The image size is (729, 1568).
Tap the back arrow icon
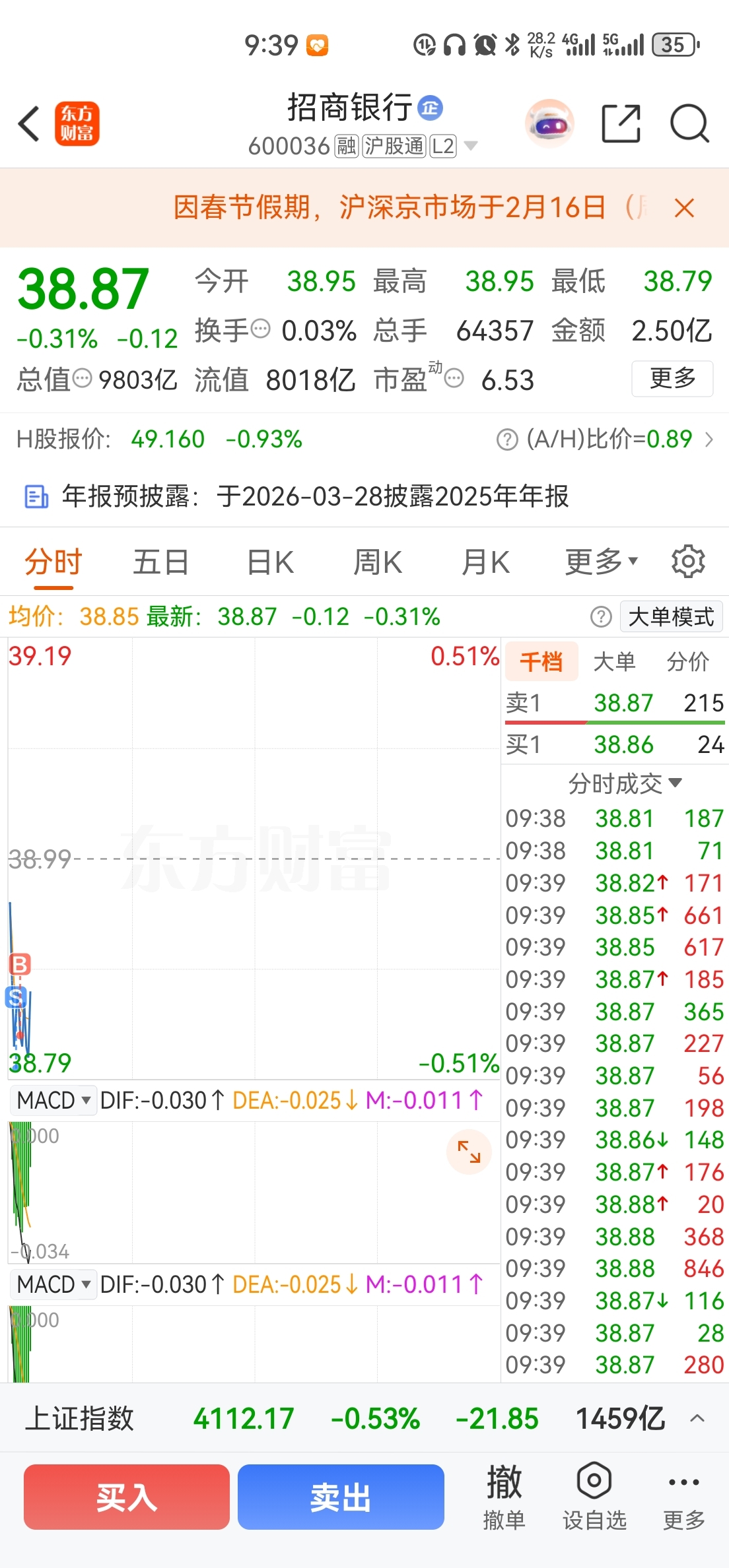tap(29, 123)
